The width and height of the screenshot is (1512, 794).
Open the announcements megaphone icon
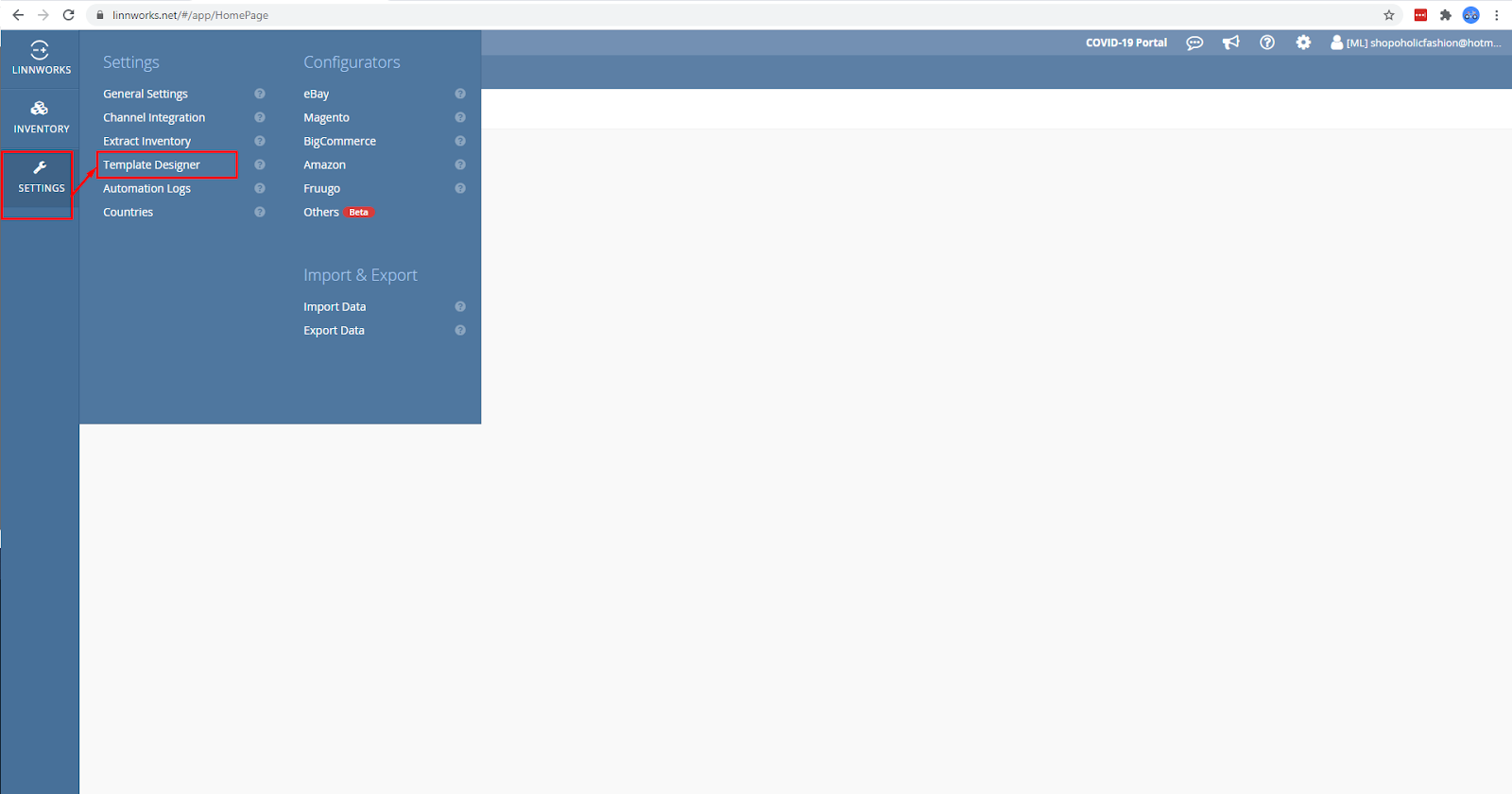pos(1230,43)
